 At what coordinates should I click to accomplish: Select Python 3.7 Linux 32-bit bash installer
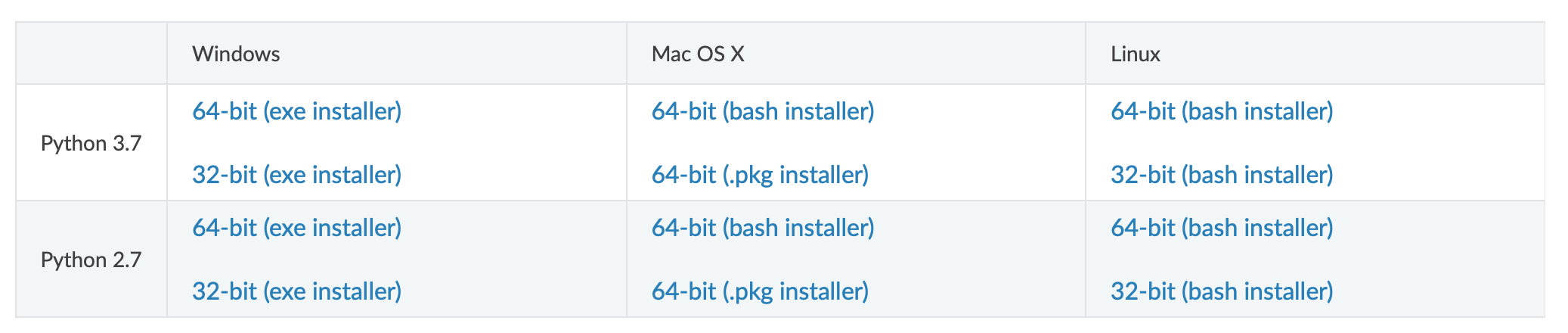(x=1222, y=175)
